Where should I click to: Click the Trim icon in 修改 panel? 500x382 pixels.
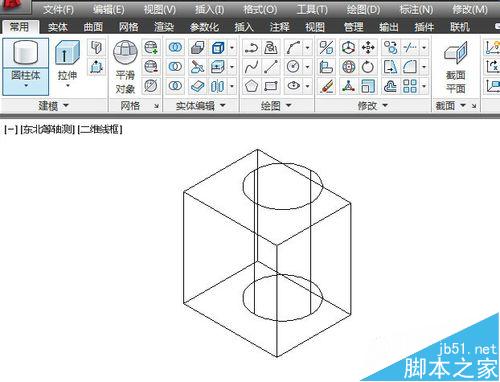(x=410, y=48)
